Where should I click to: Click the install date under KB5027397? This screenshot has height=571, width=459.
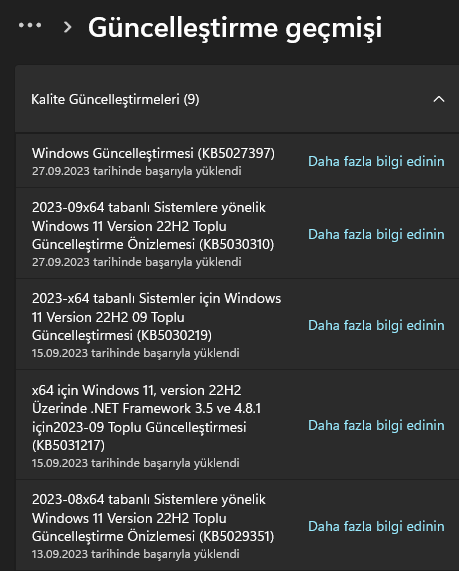coord(136,171)
